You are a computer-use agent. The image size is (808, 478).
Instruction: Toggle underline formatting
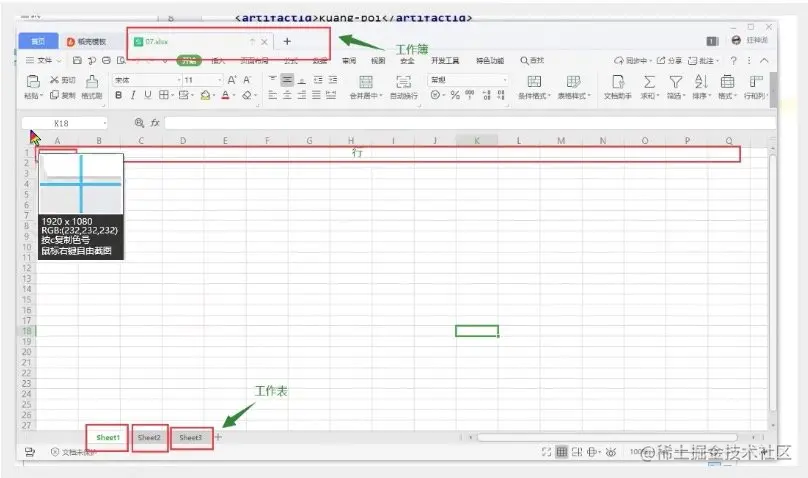148,95
